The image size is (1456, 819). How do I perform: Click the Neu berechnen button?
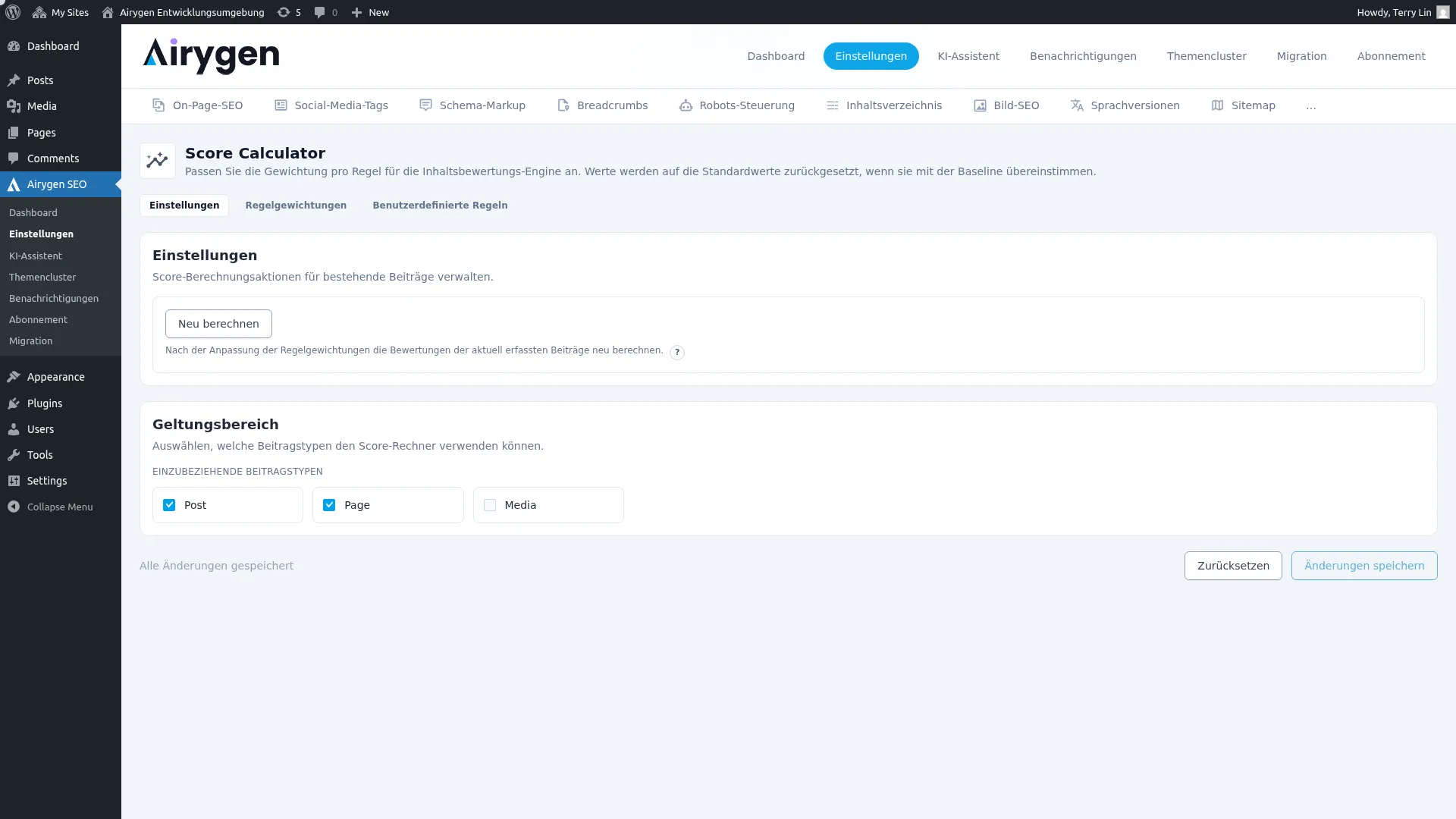[x=218, y=324]
